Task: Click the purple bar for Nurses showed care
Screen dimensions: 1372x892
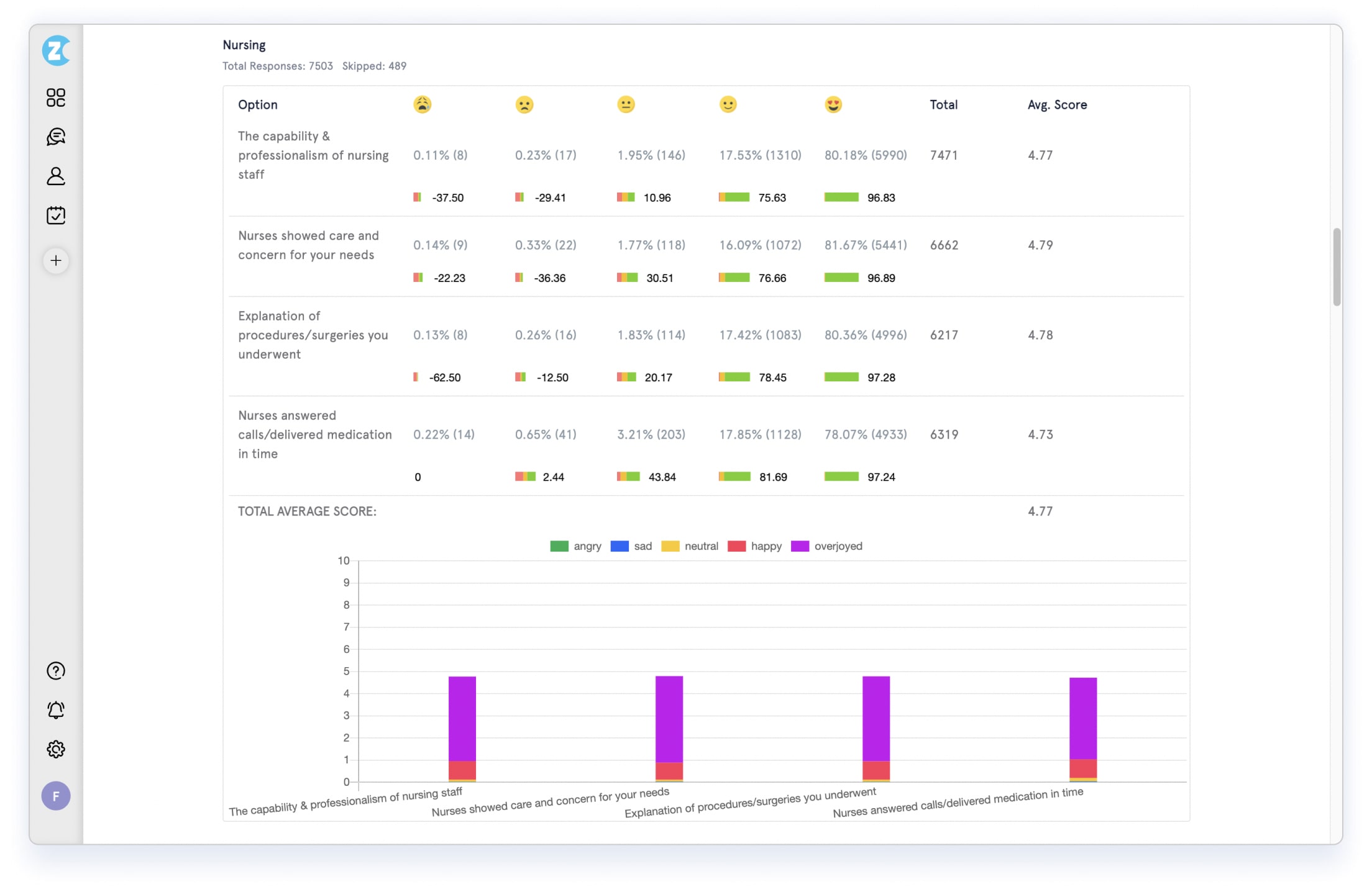Action: point(669,719)
